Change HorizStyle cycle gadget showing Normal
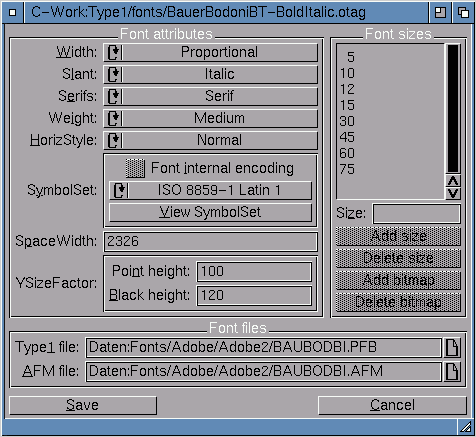 click(x=210, y=140)
